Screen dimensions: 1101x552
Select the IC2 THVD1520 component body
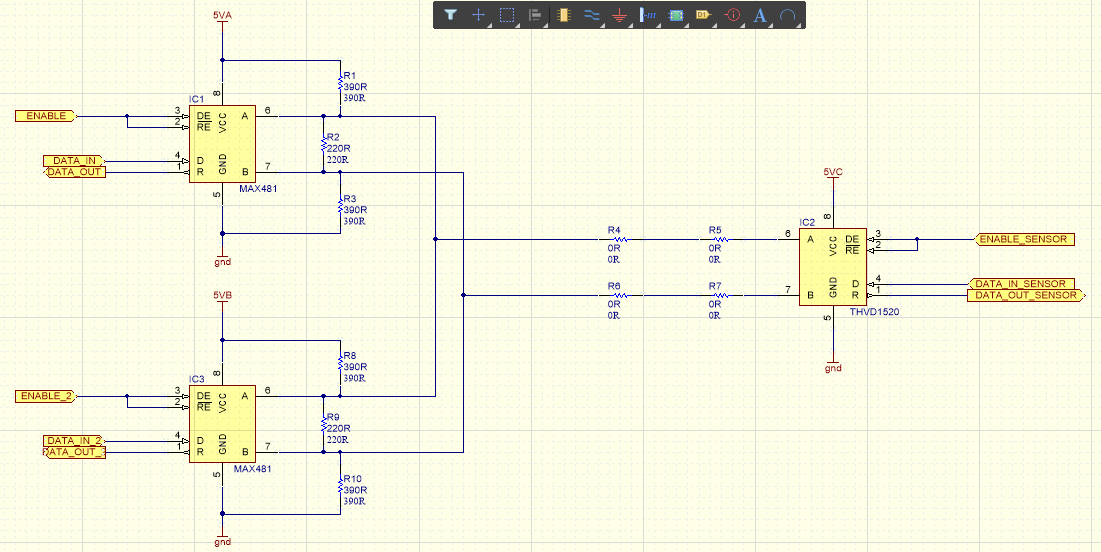tap(833, 267)
